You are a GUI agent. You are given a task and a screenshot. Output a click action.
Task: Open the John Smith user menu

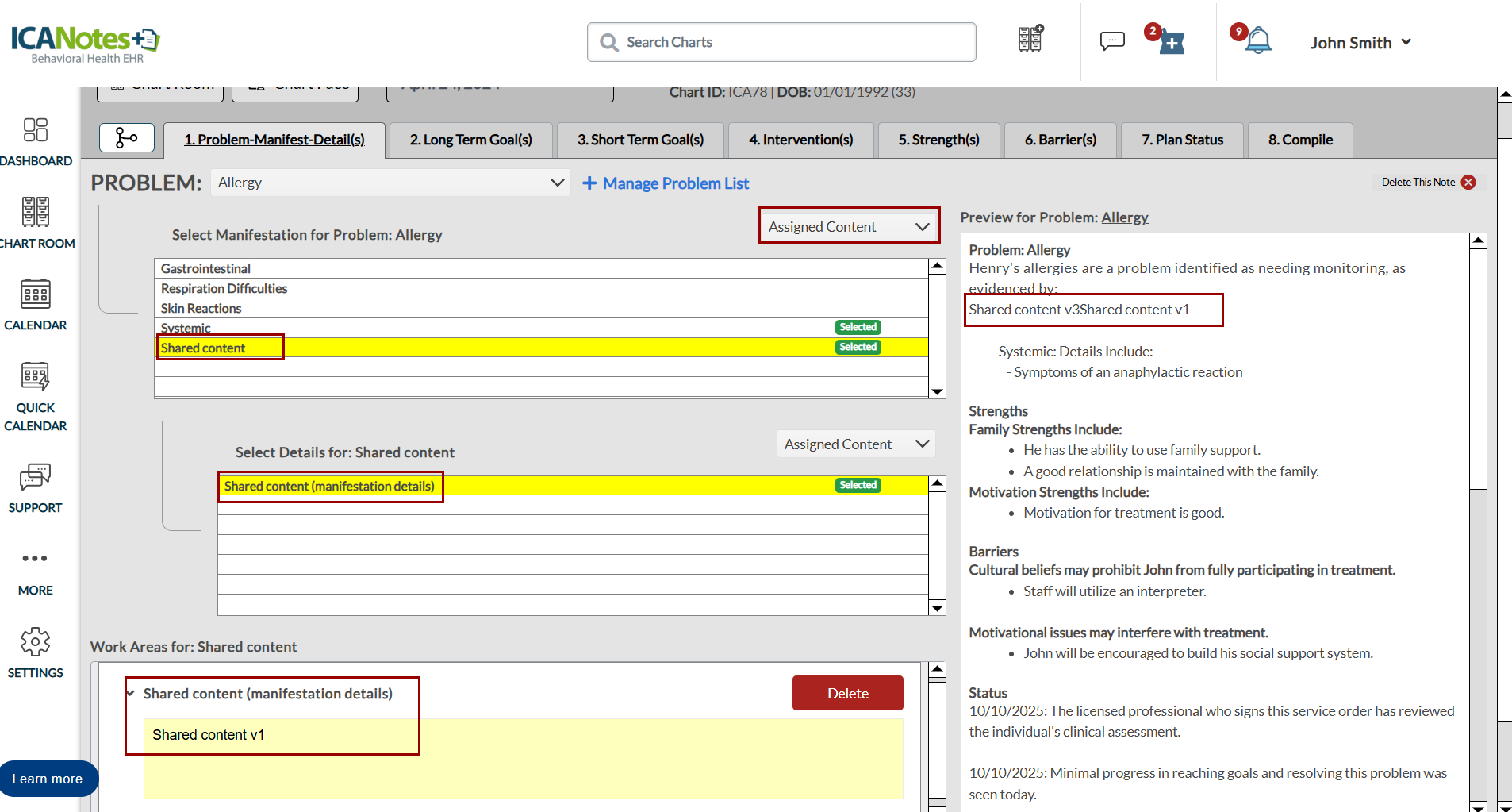click(1360, 43)
